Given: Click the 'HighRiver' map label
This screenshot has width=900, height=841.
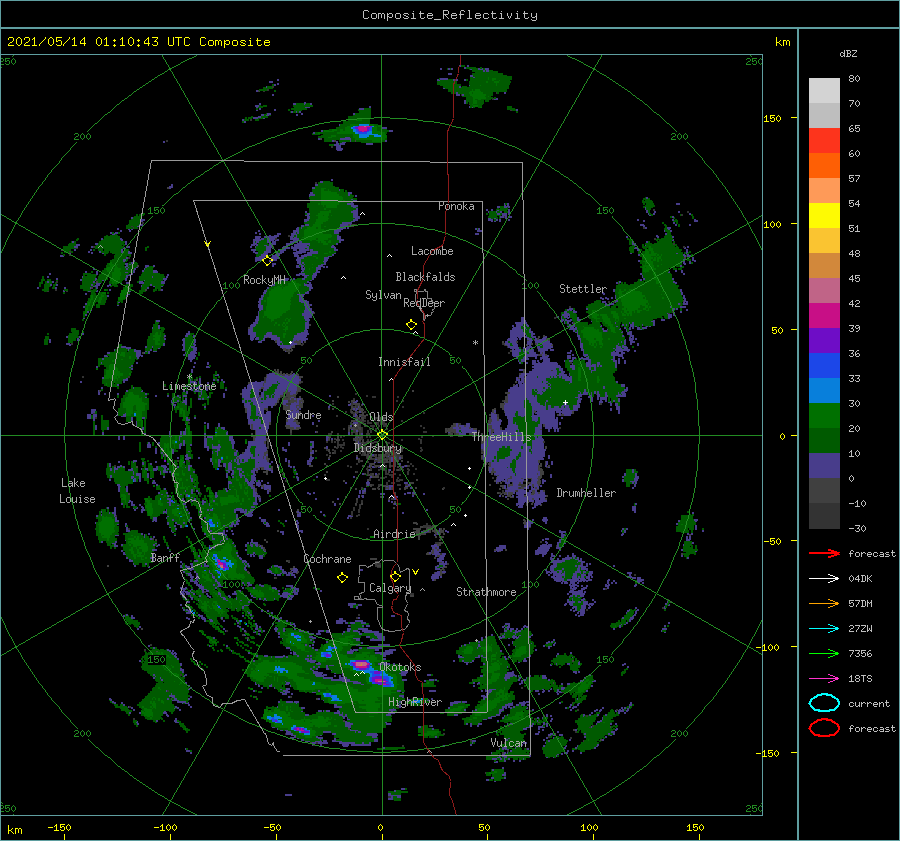Looking at the screenshot, I should [x=415, y=702].
